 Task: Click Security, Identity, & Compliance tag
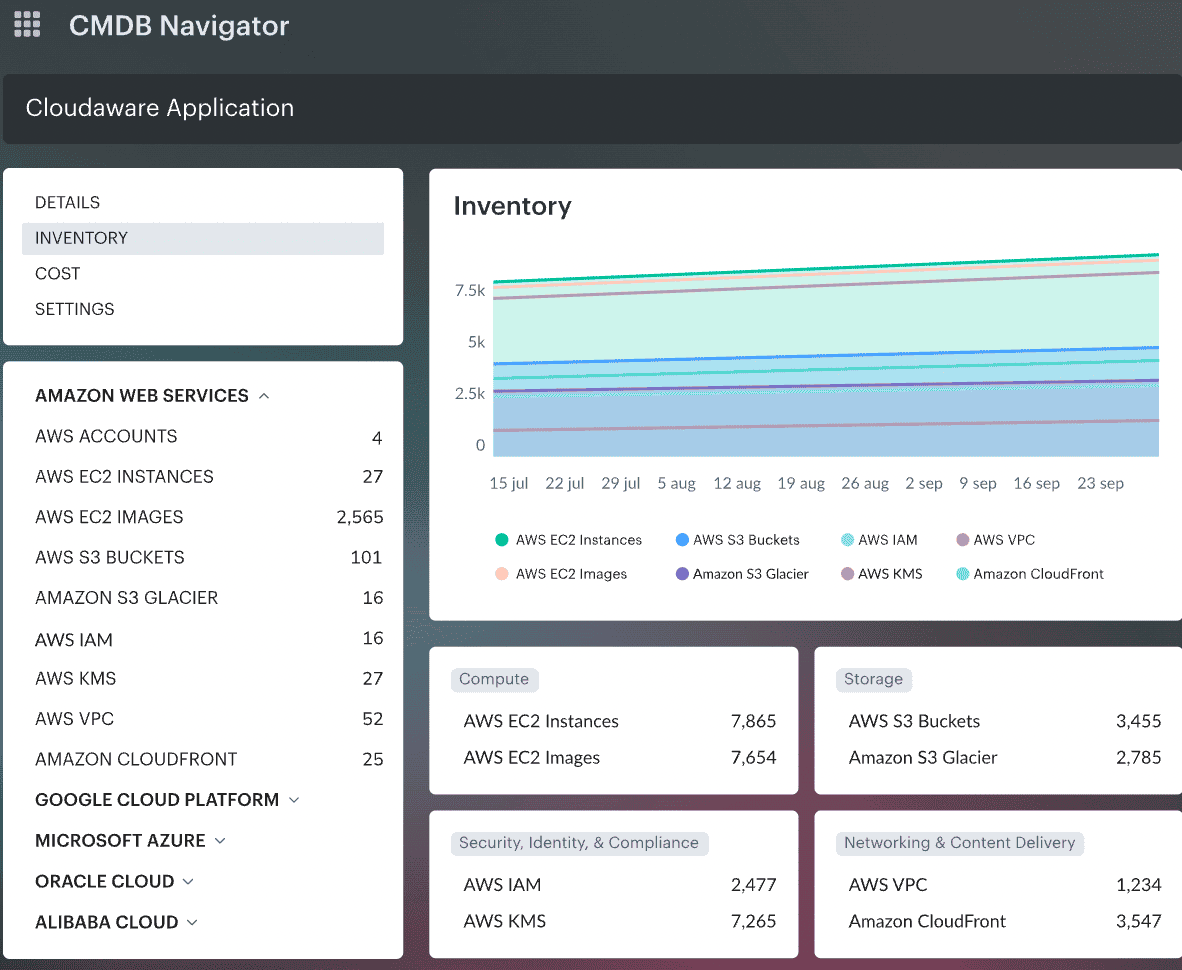tap(579, 843)
